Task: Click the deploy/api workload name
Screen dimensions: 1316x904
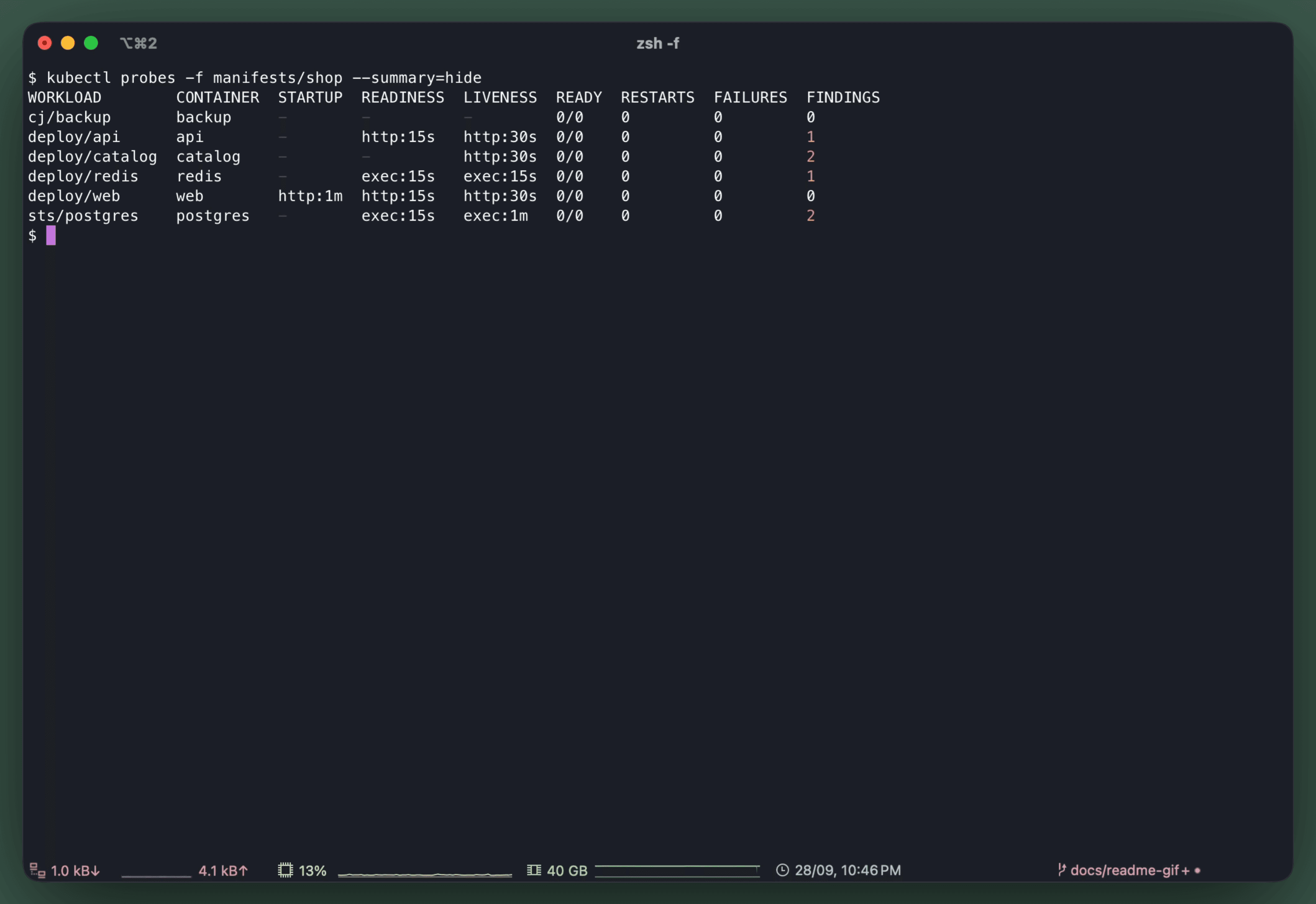Action: click(74, 137)
